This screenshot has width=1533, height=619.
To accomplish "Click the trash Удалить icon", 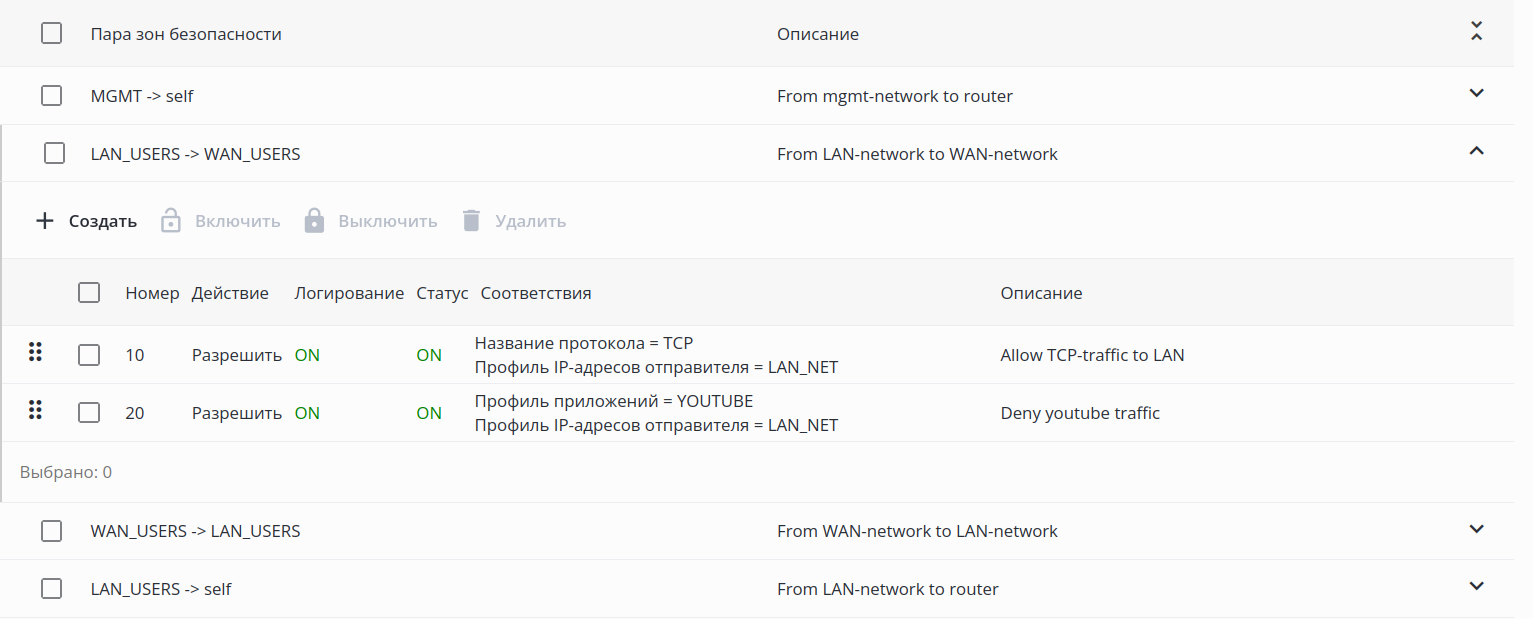I will click(472, 221).
